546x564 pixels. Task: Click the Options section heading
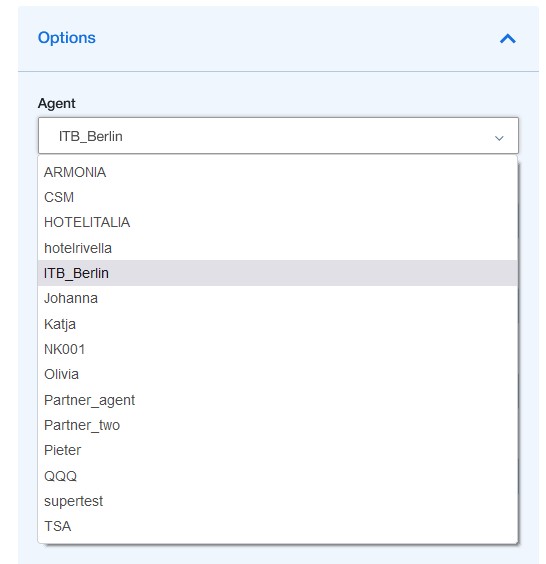click(x=67, y=38)
